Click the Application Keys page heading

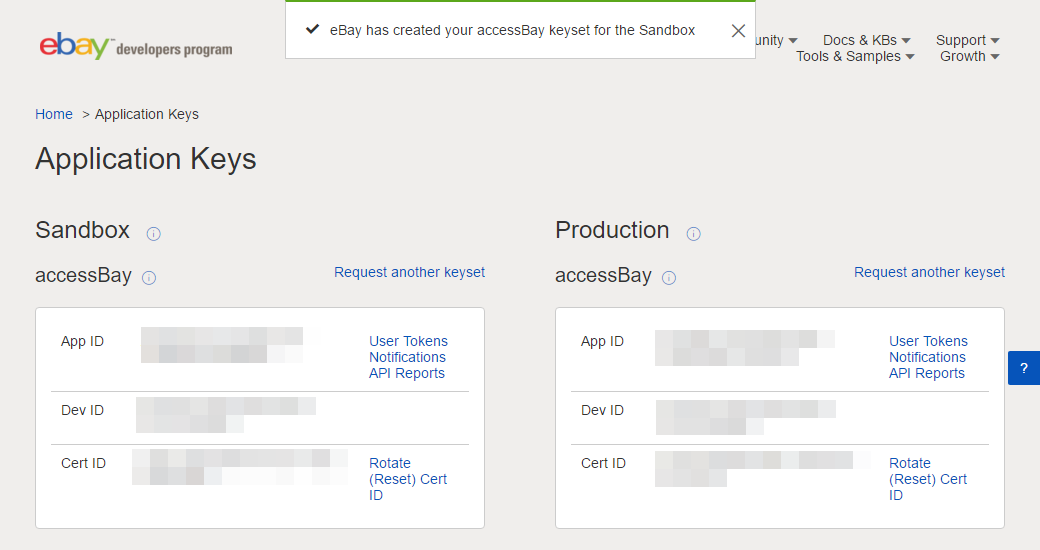(146, 159)
